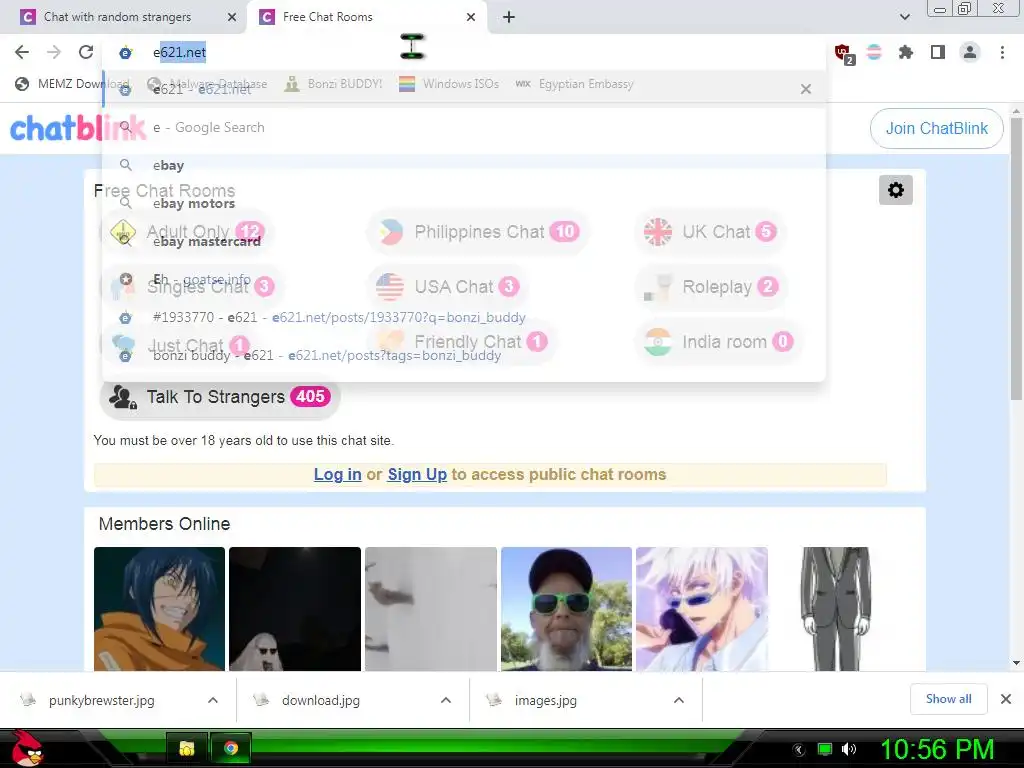Screen dimensions: 1024x768
Task: Open the anime orange-hoodie member thumbnail
Action: coord(159,609)
